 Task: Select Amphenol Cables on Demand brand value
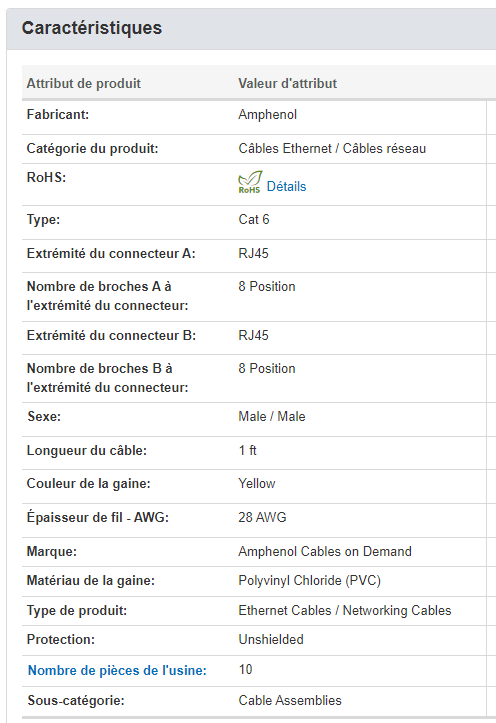click(x=325, y=551)
